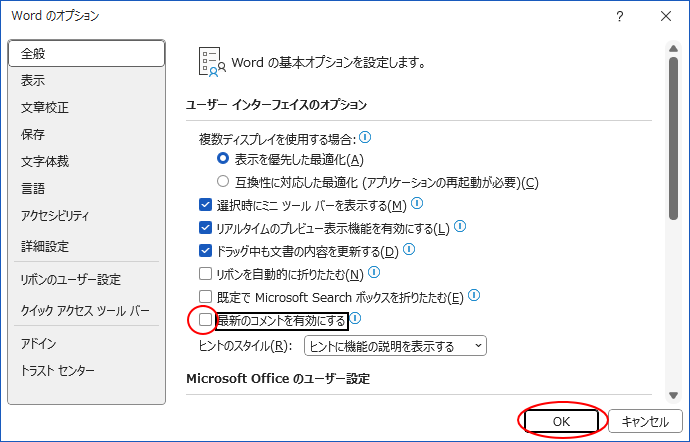Open the 文字体裁 category
The width and height of the screenshot is (690, 442).
87,162
